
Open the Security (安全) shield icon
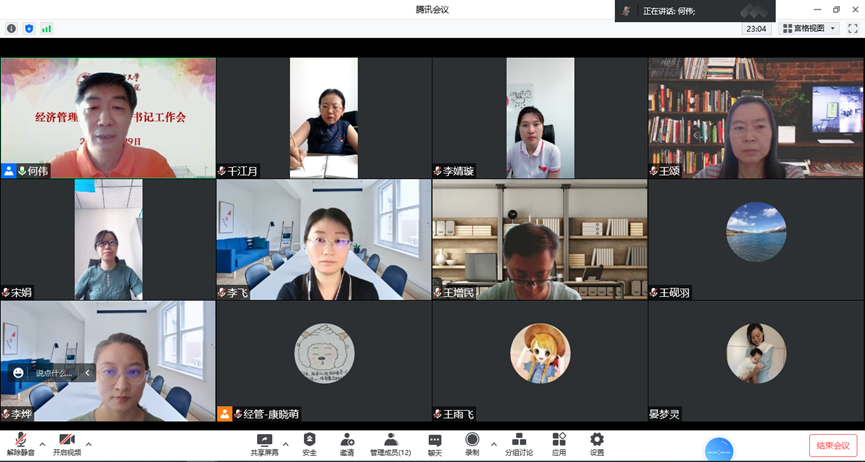(309, 444)
